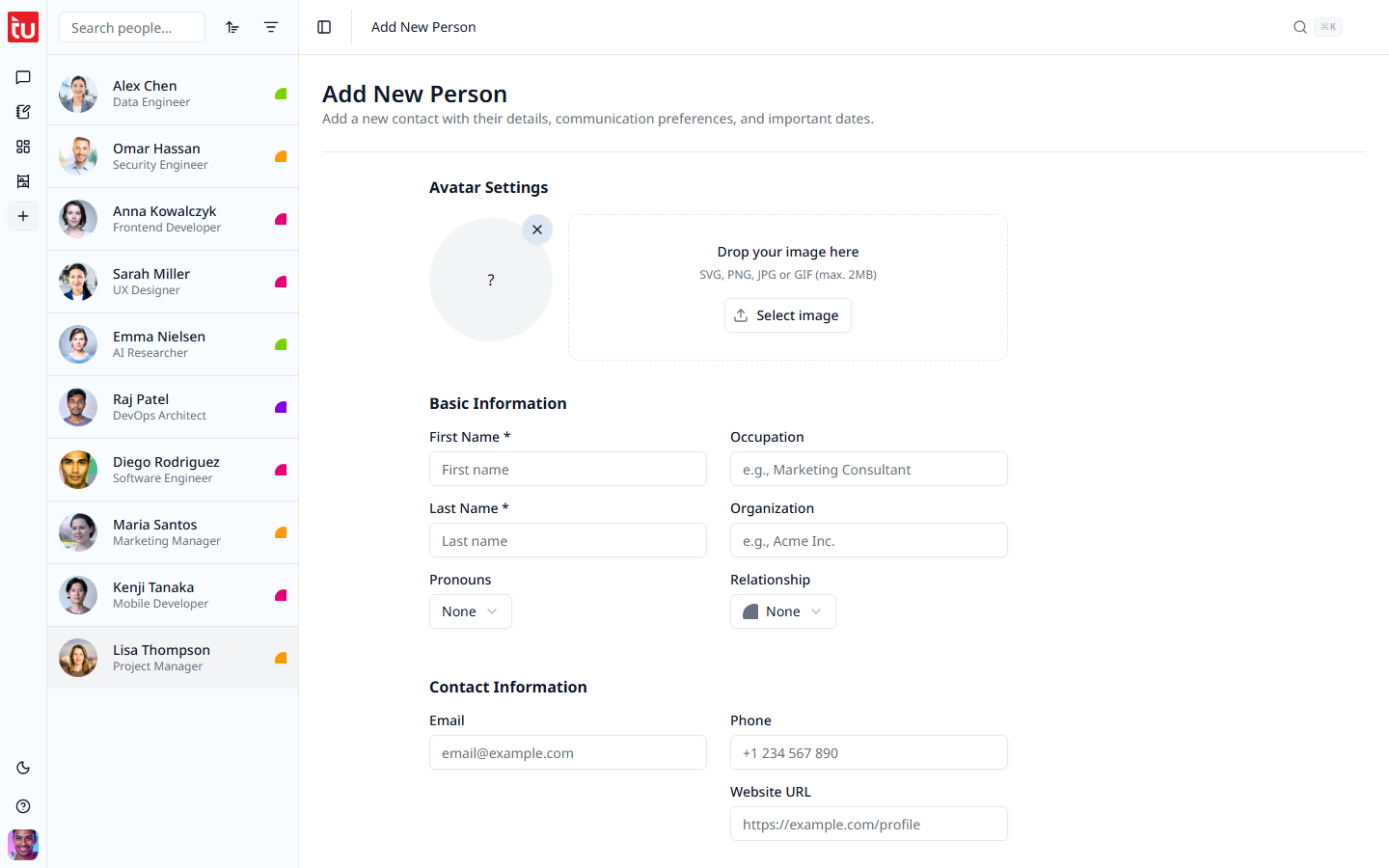Open the Relationship dropdown
Image resolution: width=1389 pixels, height=868 pixels.
point(783,611)
